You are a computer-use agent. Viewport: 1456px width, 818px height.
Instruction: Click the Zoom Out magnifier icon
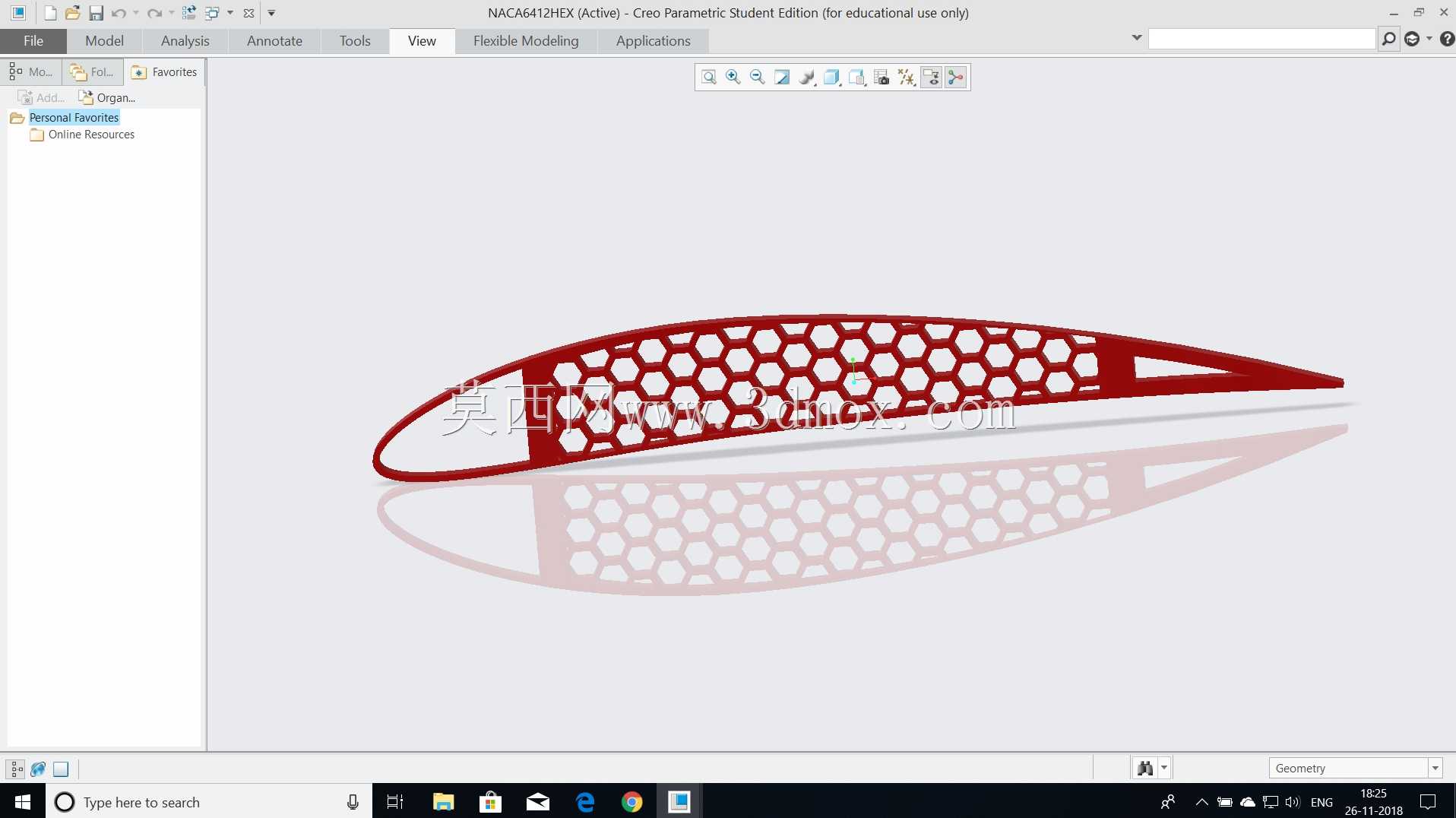(x=757, y=77)
